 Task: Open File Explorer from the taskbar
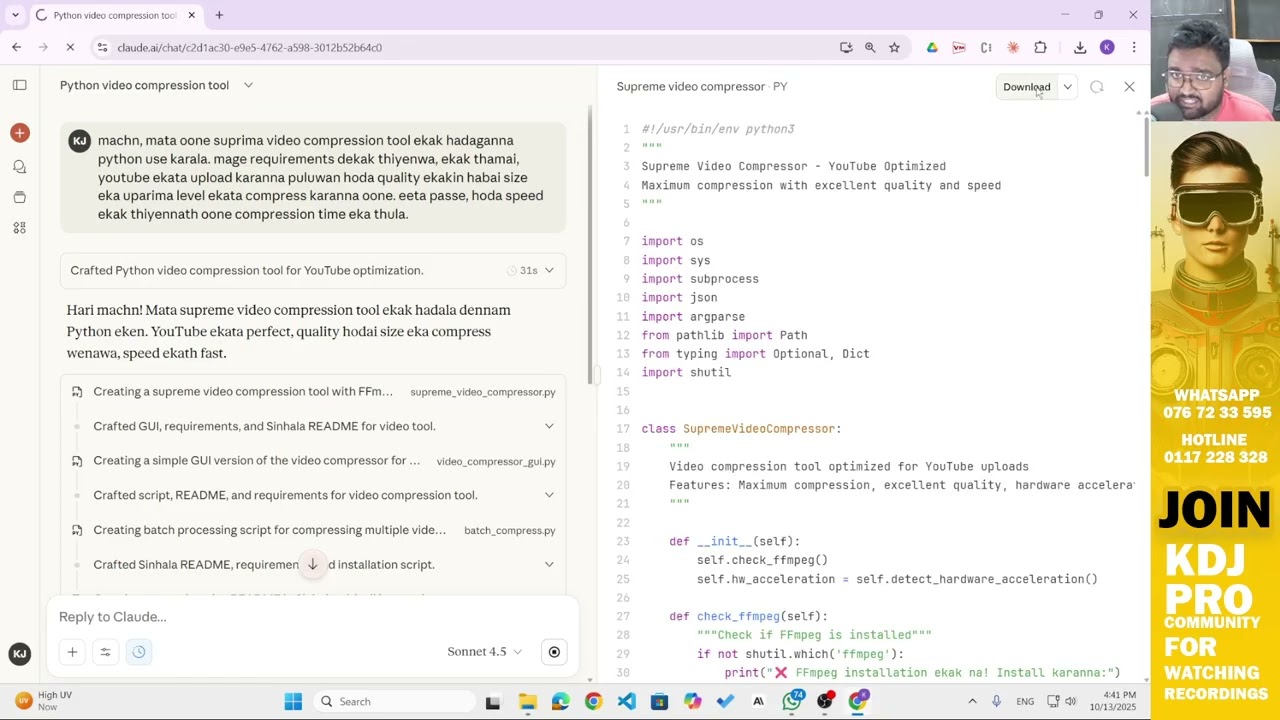coord(527,701)
